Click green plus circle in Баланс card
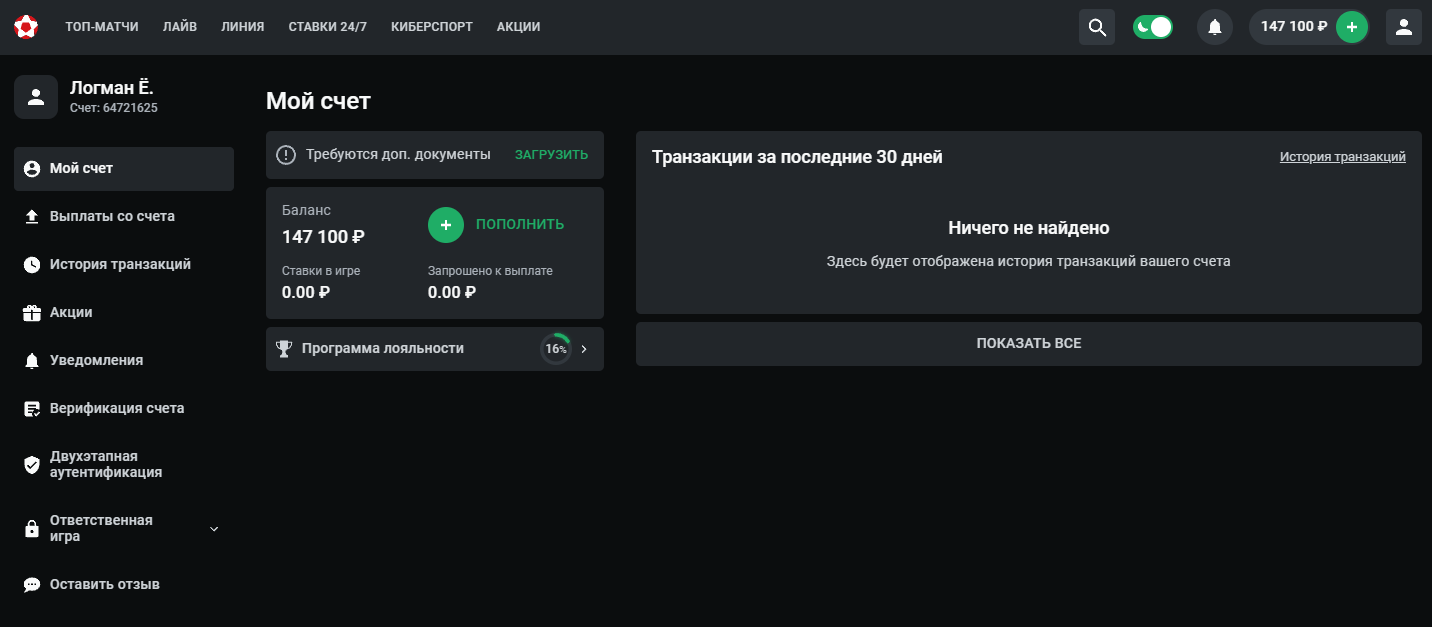The image size is (1432, 627). [x=445, y=225]
